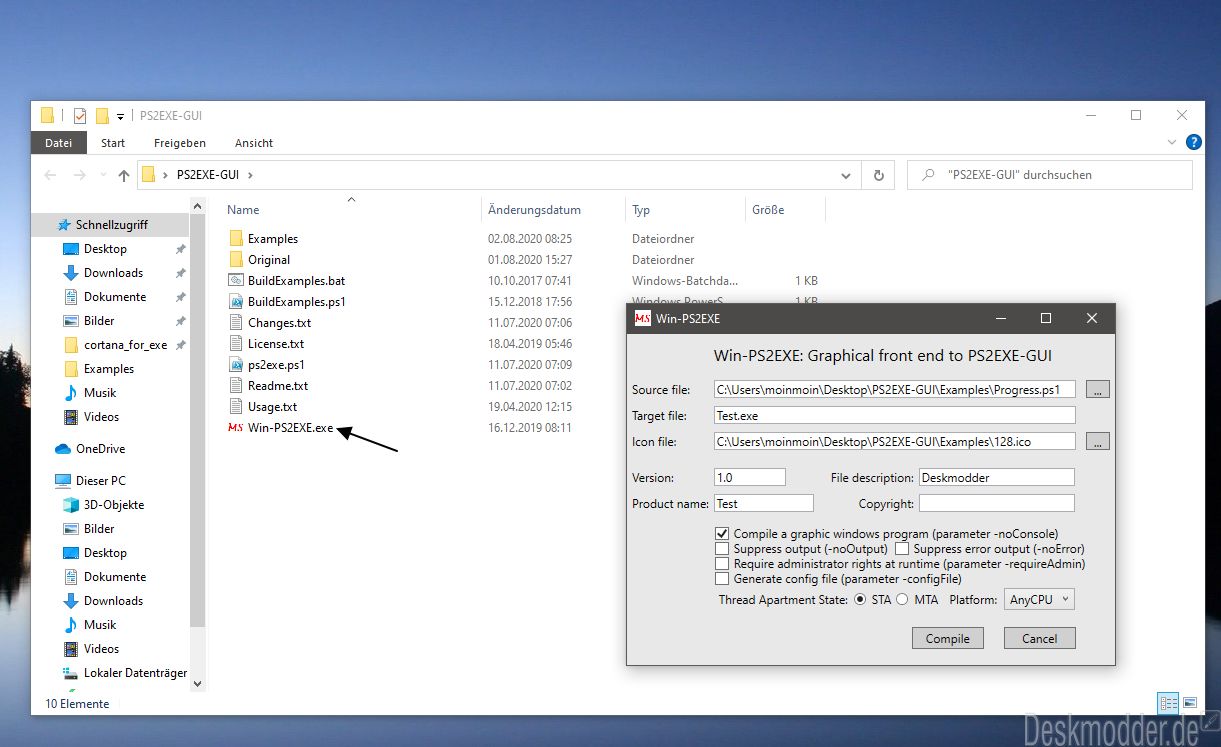
Task: Switch to large icons view in status bar
Action: click(x=1188, y=703)
